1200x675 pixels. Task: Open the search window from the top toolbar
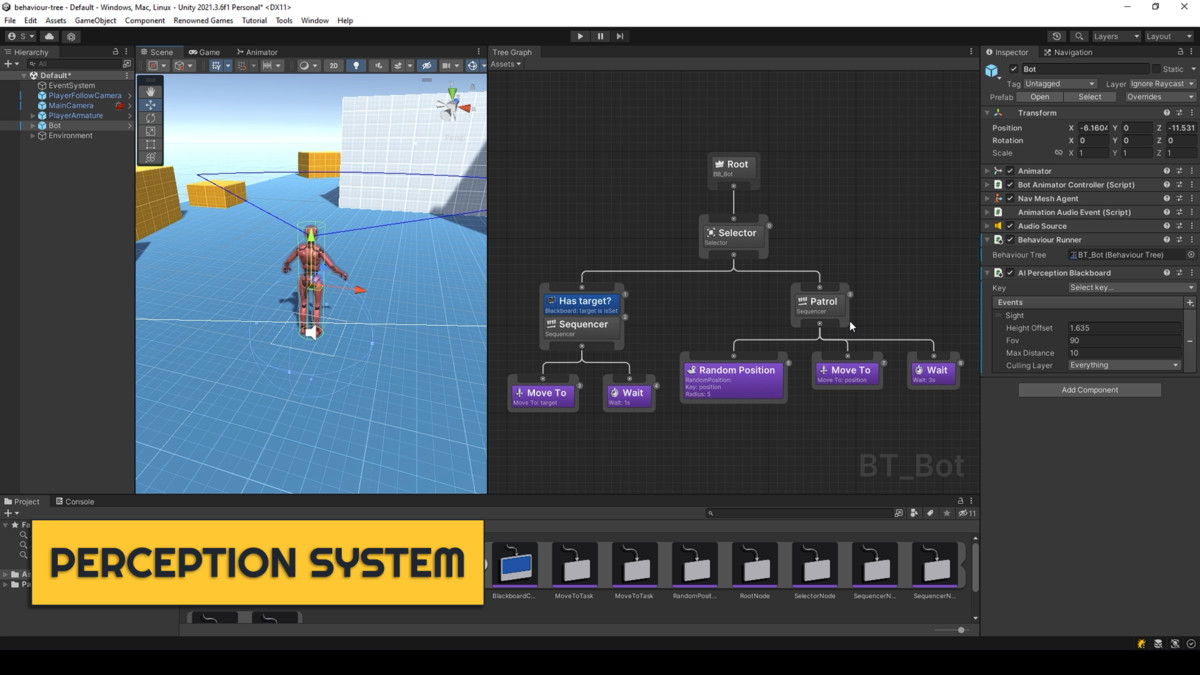click(1080, 35)
